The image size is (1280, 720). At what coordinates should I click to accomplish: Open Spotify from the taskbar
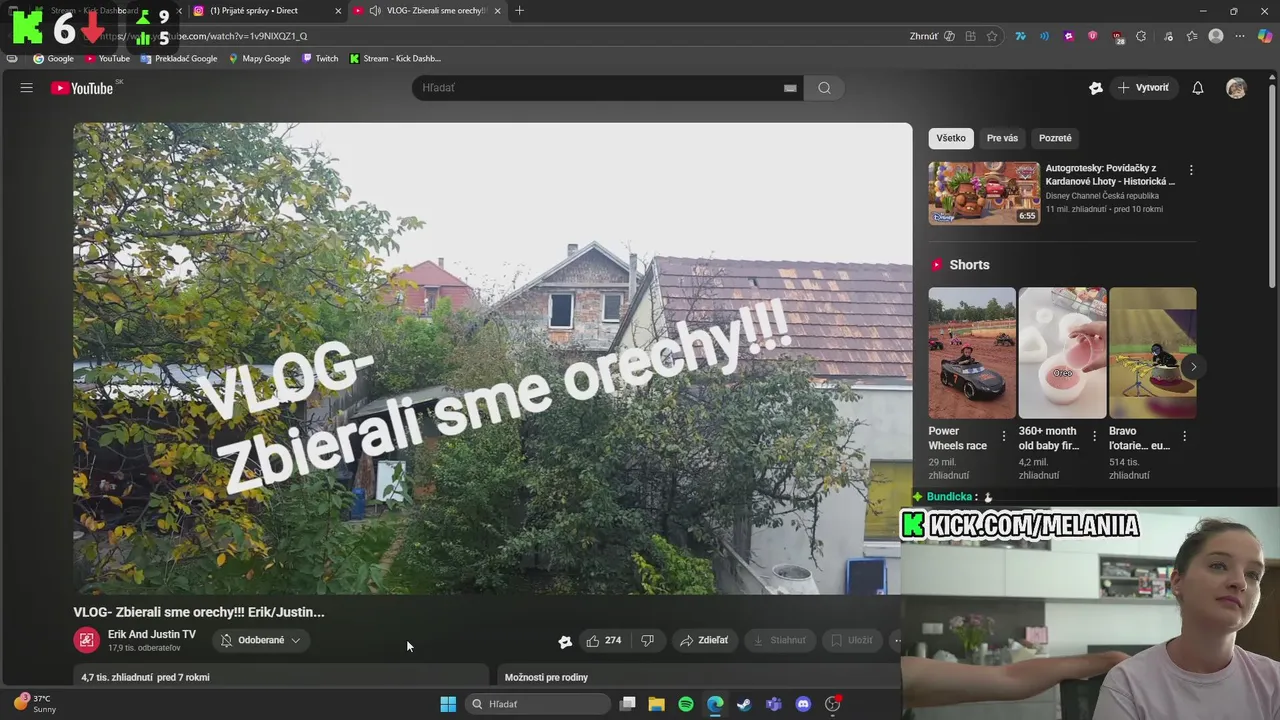tap(686, 704)
